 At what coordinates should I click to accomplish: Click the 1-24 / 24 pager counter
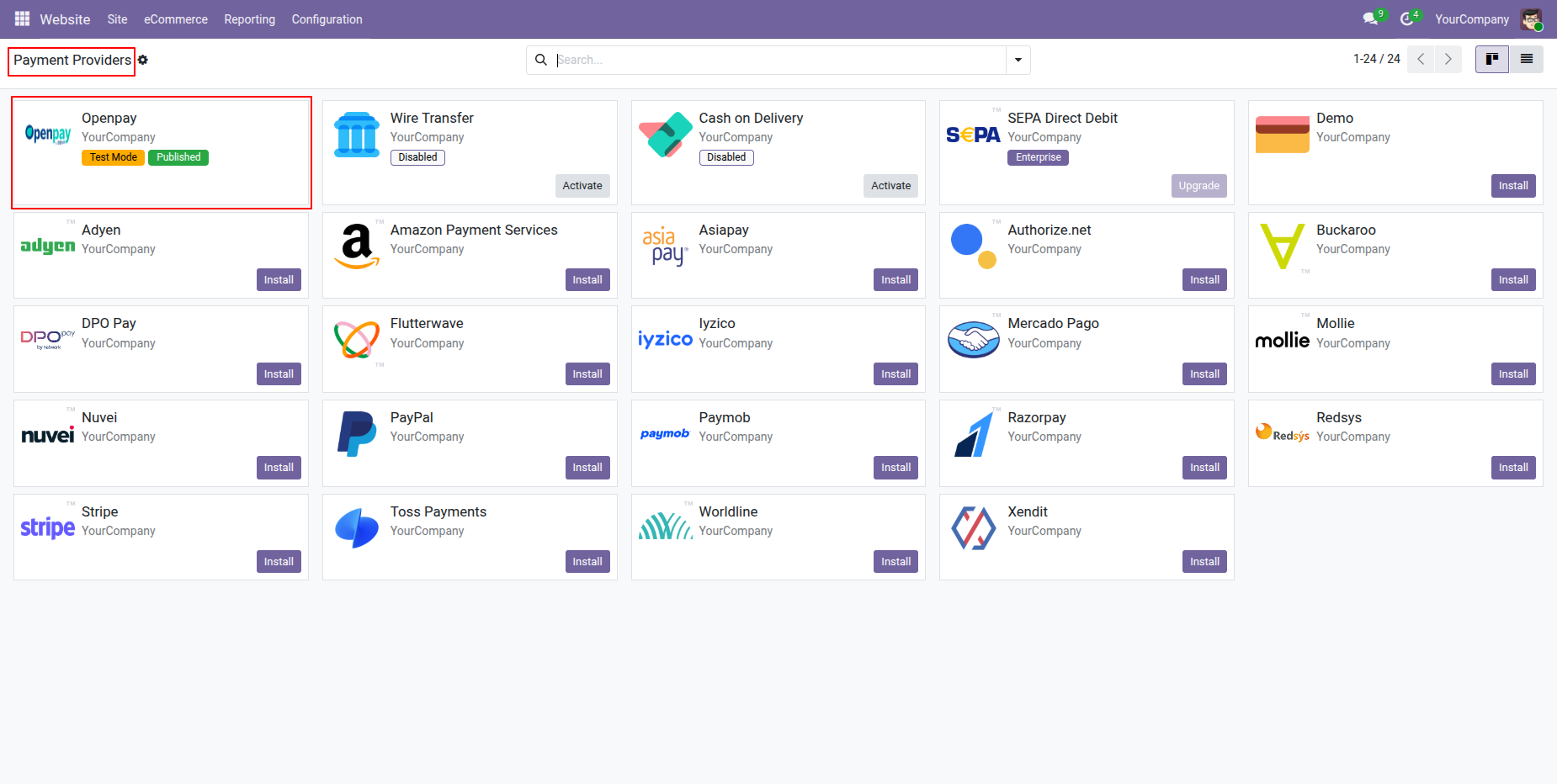click(x=1377, y=59)
